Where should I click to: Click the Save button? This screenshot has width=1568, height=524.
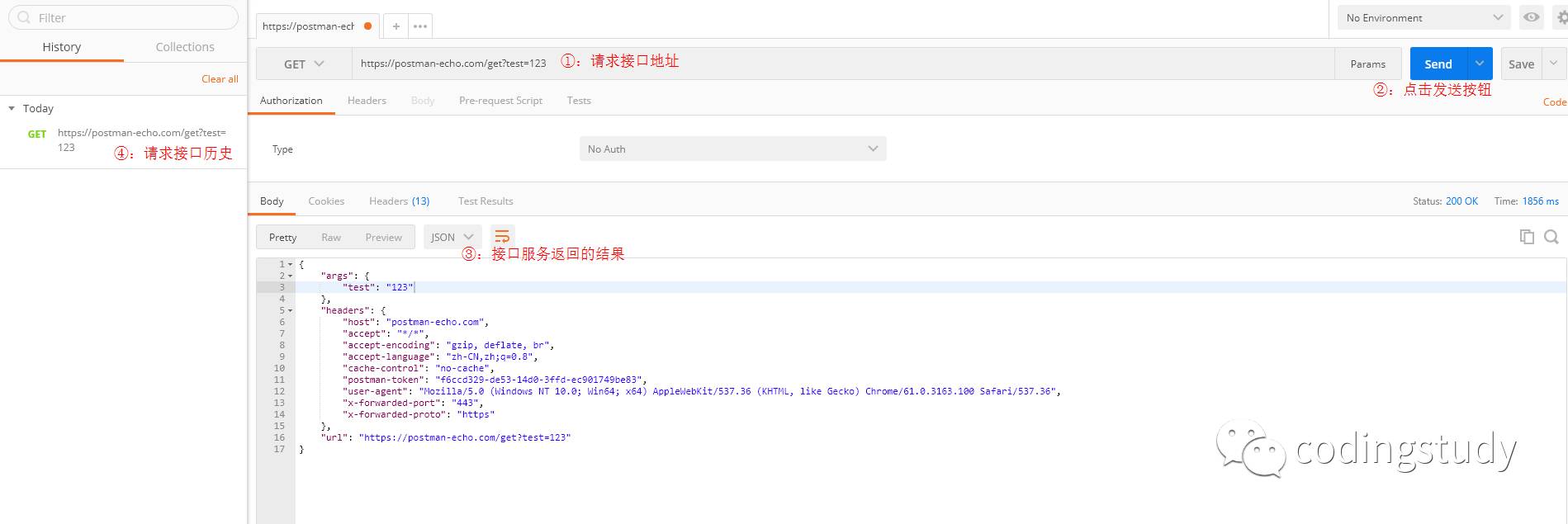click(x=1522, y=64)
